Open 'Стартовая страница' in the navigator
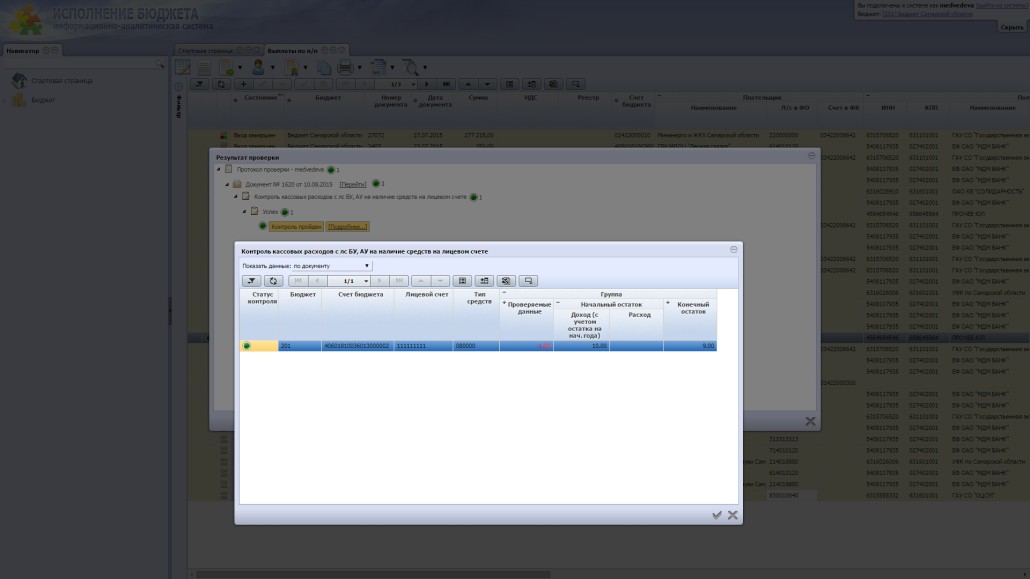Image resolution: width=1030 pixels, height=579 pixels. click(62, 81)
